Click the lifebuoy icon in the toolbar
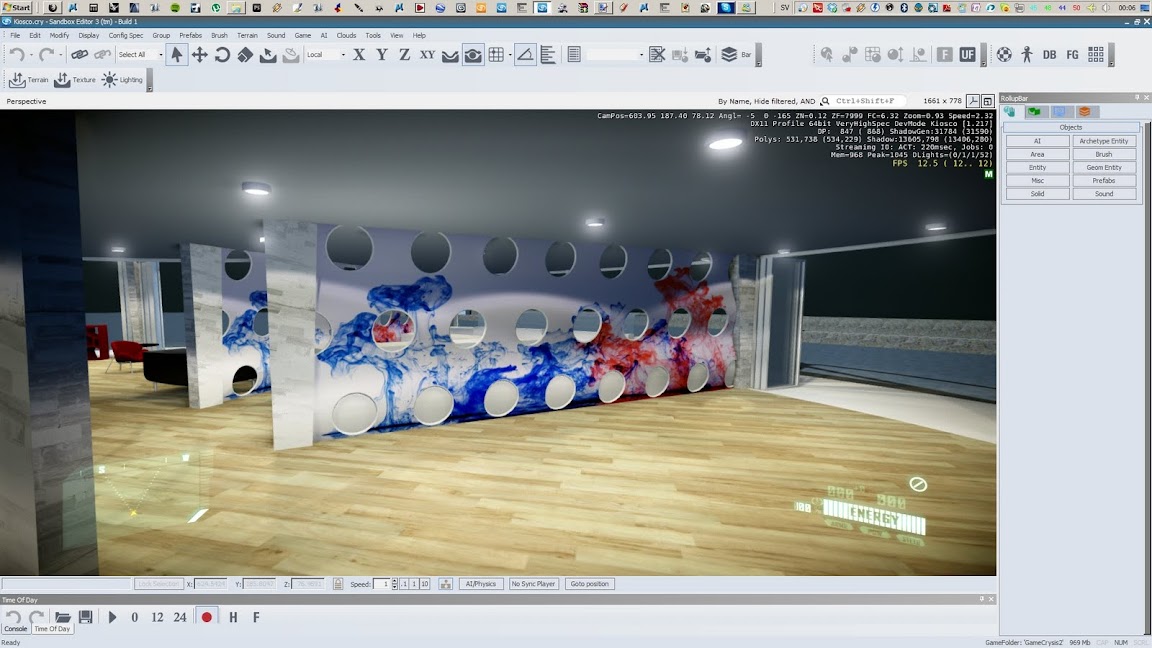The image size is (1152, 648). (1004, 54)
